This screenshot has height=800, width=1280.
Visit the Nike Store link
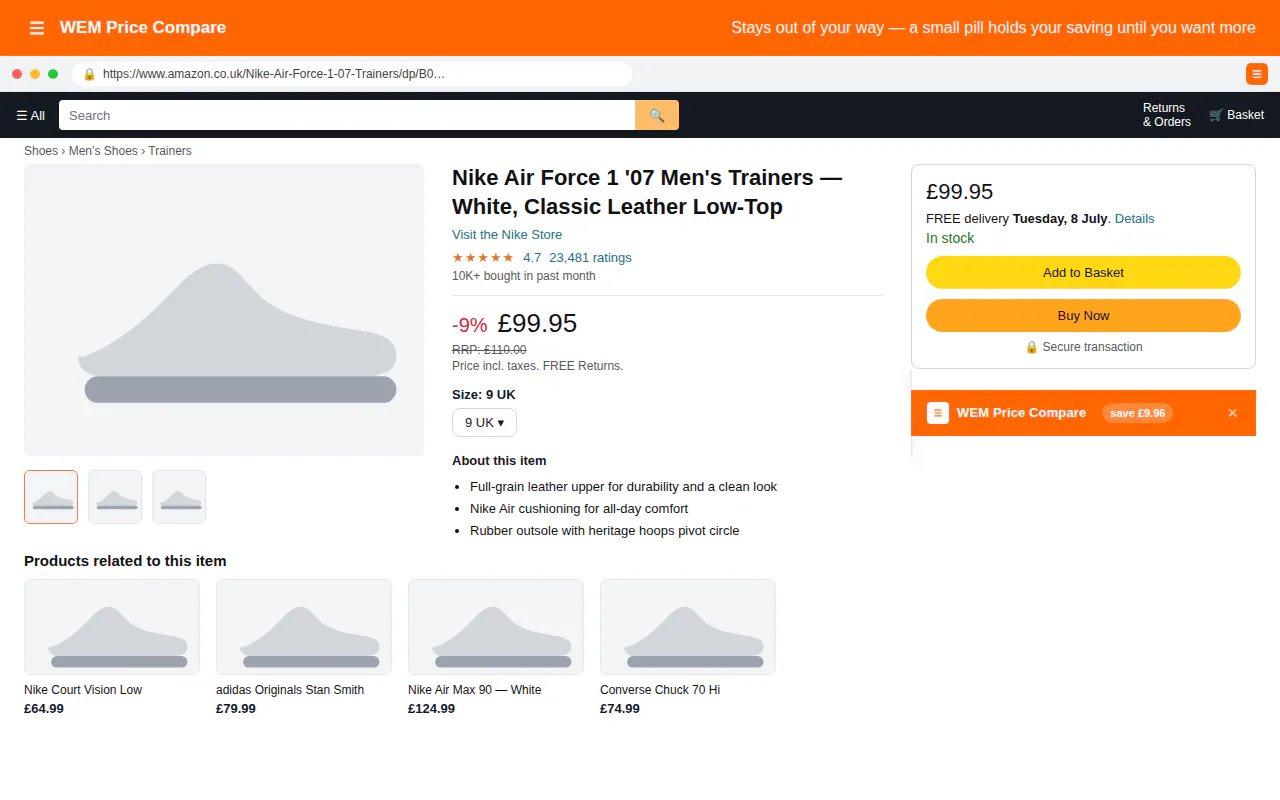pos(507,235)
